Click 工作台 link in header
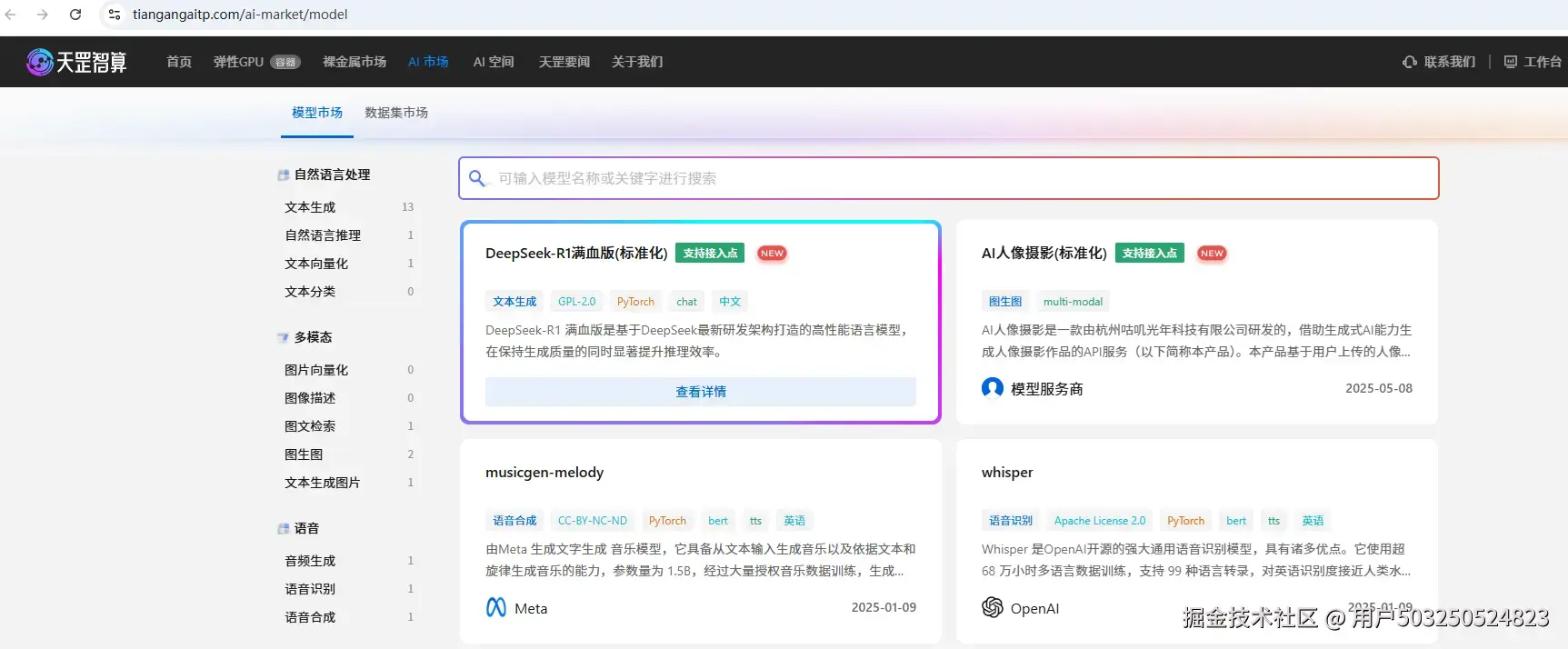 tap(1543, 62)
